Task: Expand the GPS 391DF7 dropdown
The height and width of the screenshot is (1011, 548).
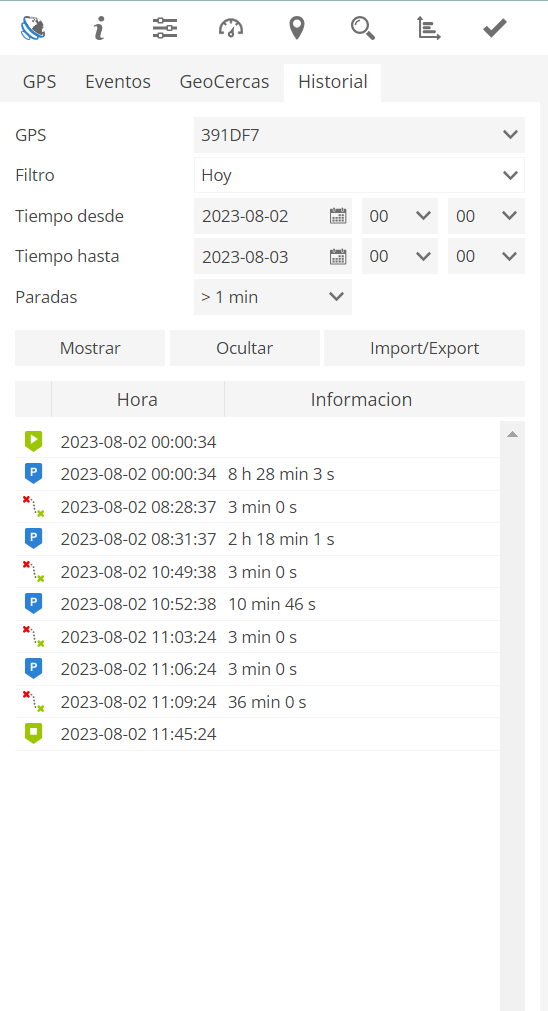Action: tap(359, 135)
